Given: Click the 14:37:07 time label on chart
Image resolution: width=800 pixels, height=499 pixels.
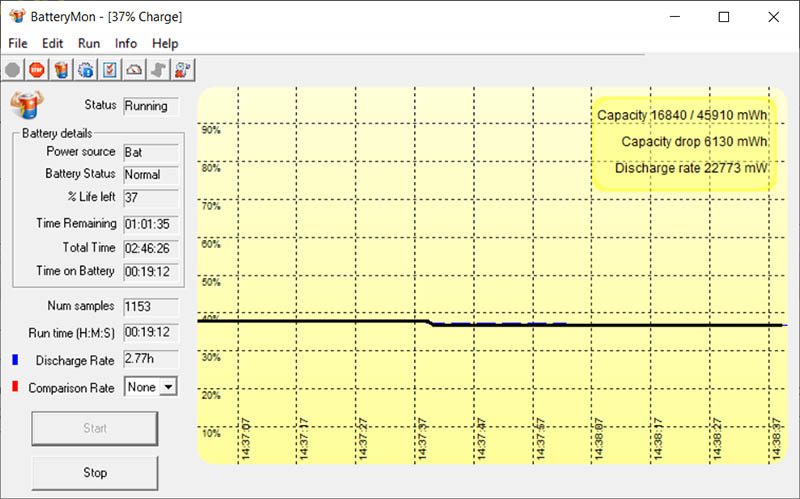Looking at the screenshot, I should pos(245,439).
